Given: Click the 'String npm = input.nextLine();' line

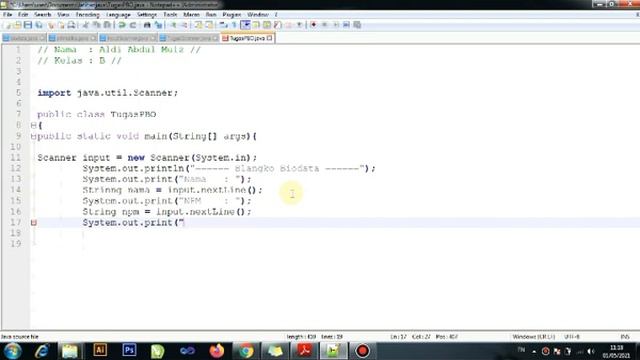Looking at the screenshot, I should pos(167,212).
